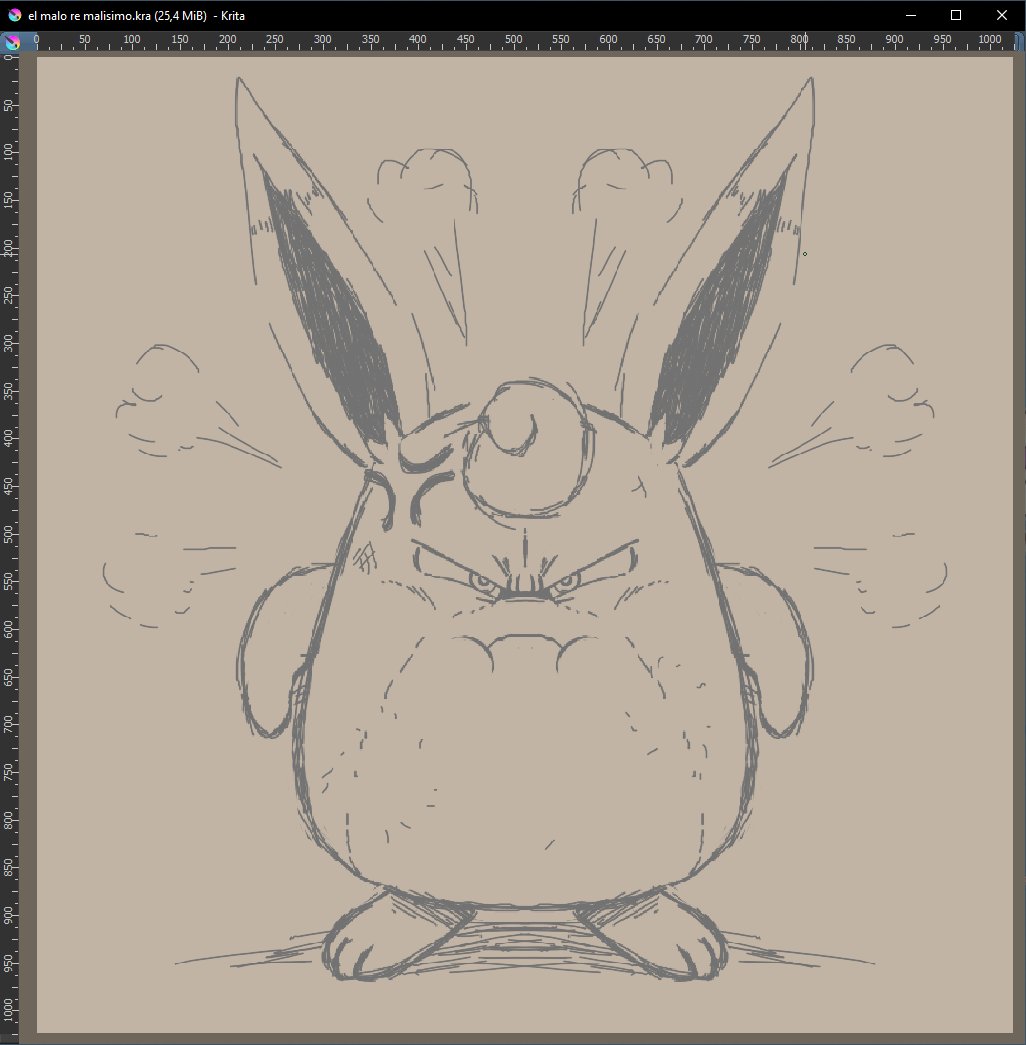Click the ruler corner Krita icon
Image resolution: width=1026 pixels, height=1045 pixels.
12,43
